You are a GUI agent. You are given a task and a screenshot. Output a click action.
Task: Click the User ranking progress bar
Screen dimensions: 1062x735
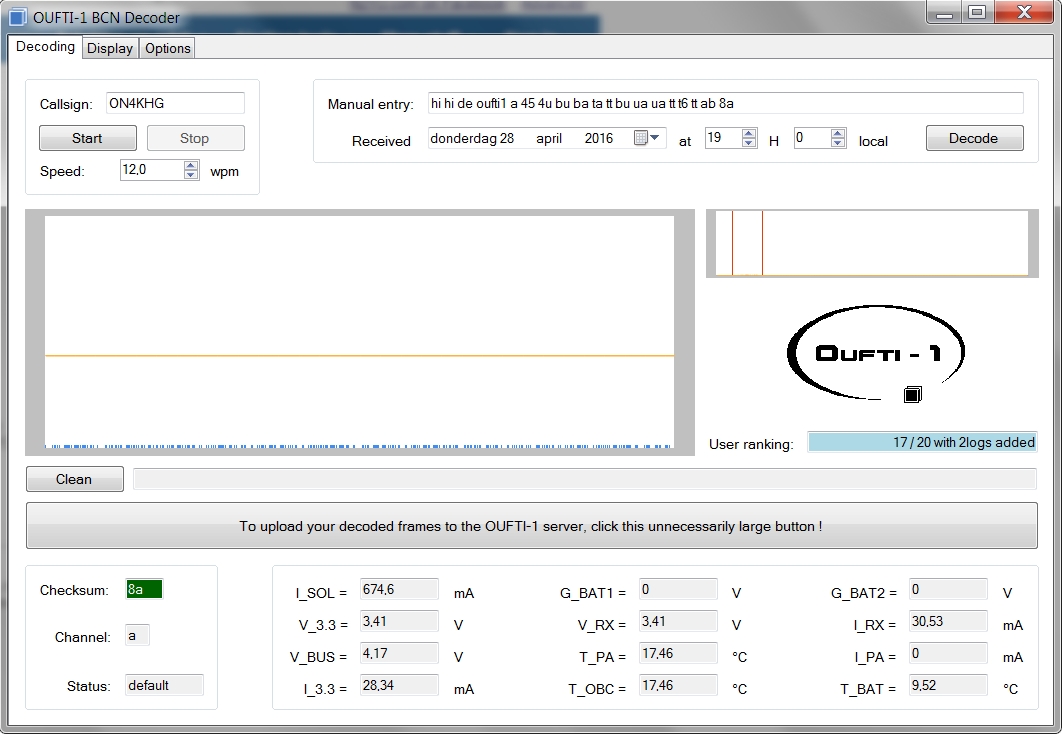click(x=922, y=442)
